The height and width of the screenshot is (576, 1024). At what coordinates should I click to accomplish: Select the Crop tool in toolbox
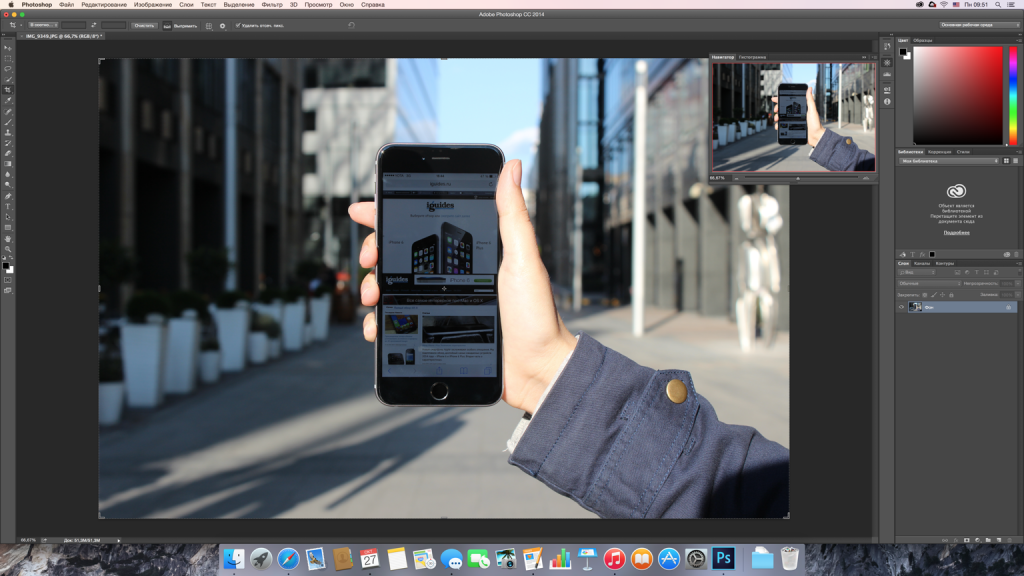[x=8, y=90]
